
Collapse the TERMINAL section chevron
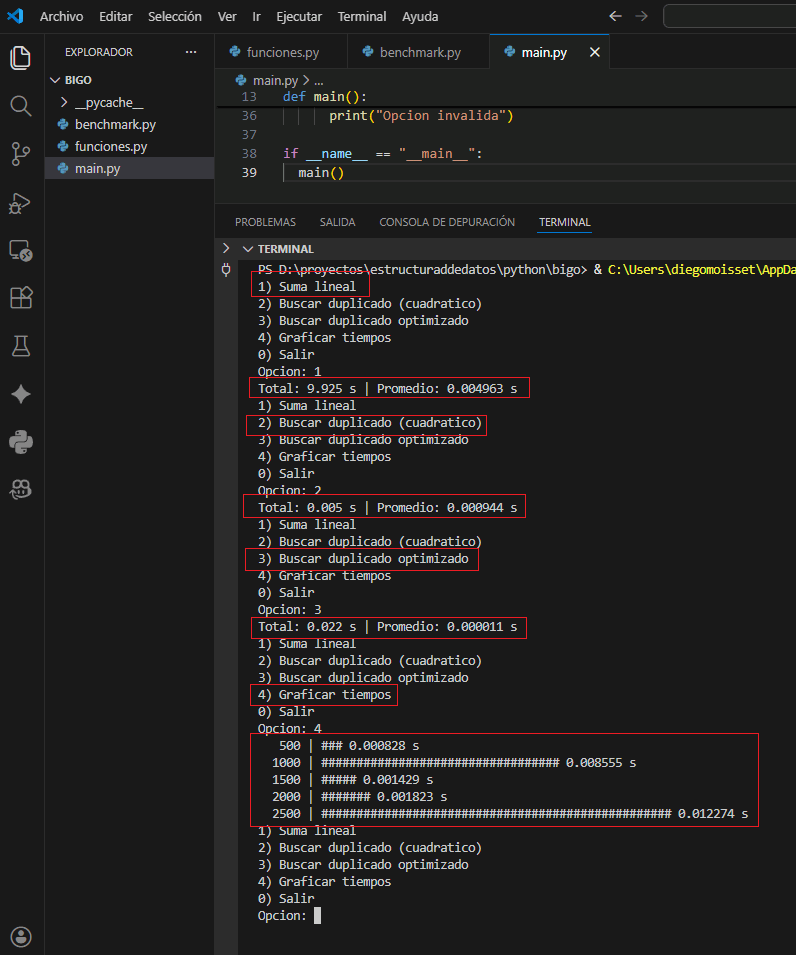coord(247,249)
